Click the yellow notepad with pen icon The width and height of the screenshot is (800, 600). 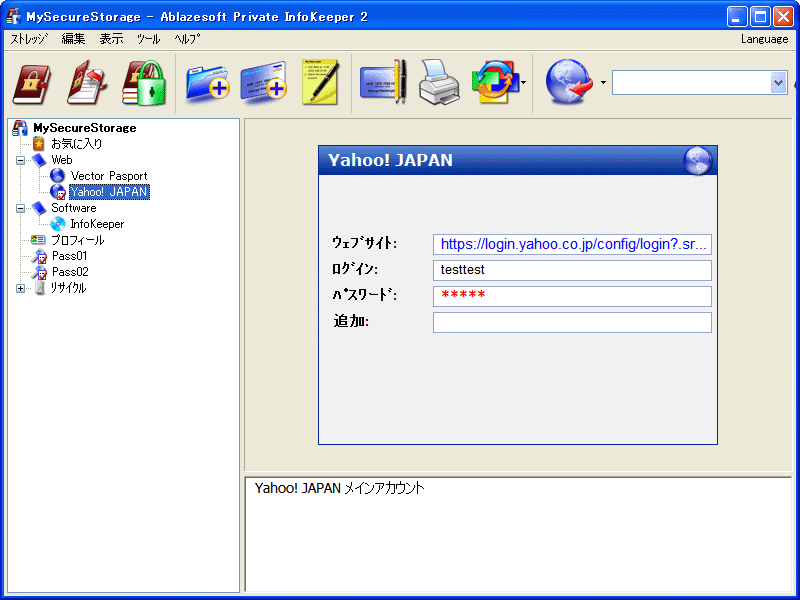click(x=320, y=82)
